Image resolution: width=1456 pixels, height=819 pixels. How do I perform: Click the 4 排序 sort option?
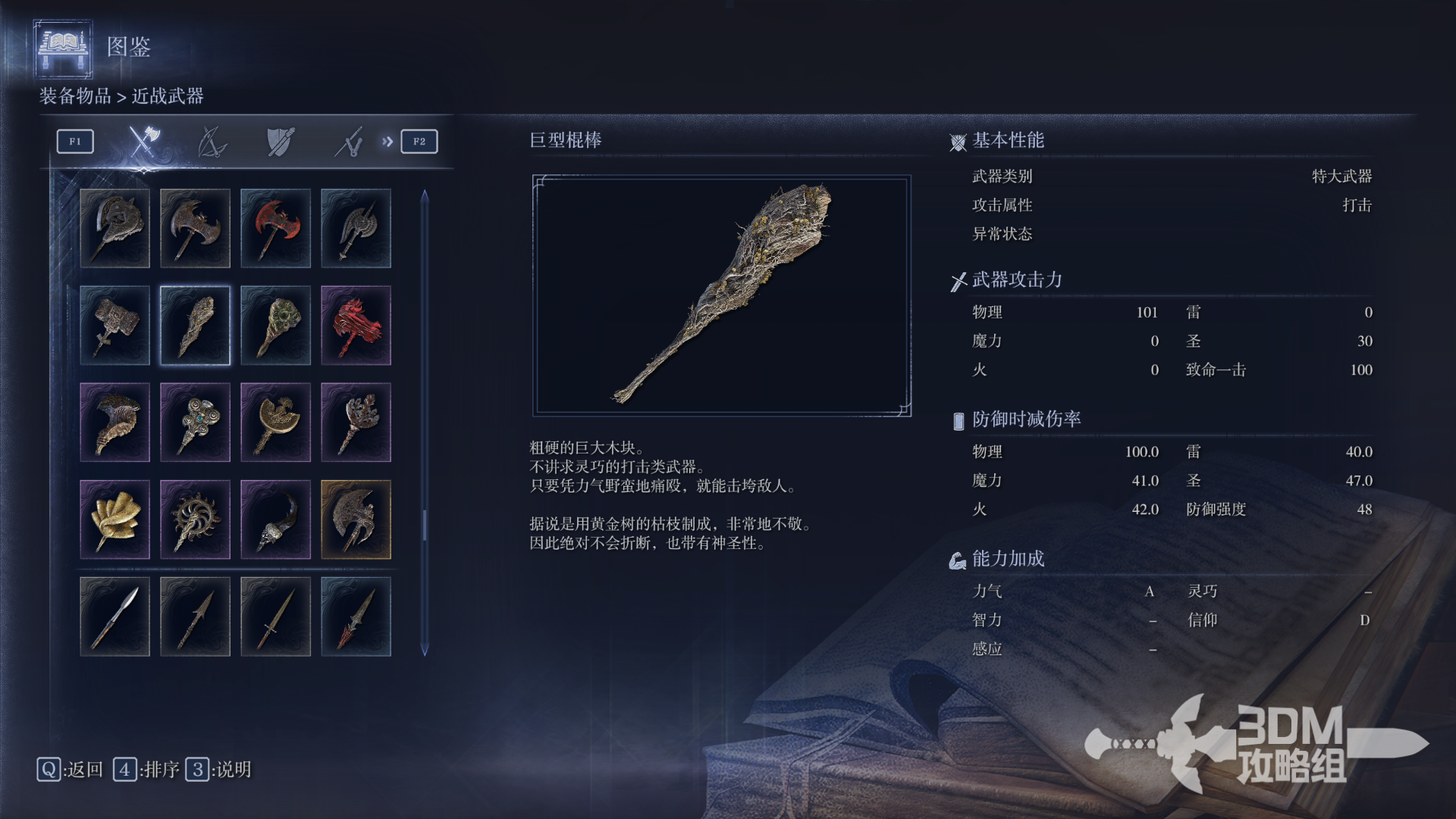(x=146, y=770)
